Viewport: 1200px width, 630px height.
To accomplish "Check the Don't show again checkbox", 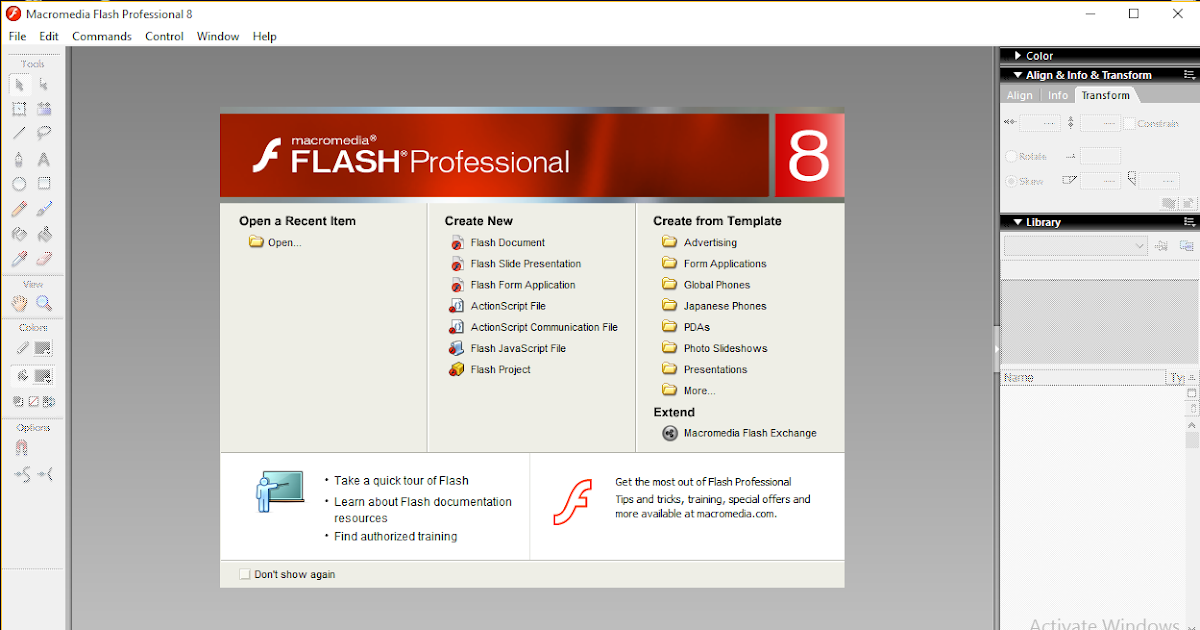I will coord(245,574).
